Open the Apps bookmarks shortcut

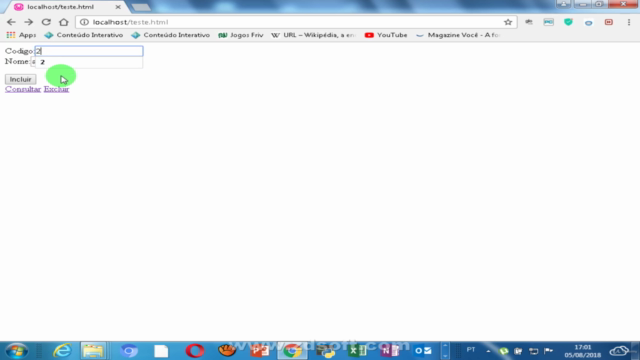click(x=21, y=35)
